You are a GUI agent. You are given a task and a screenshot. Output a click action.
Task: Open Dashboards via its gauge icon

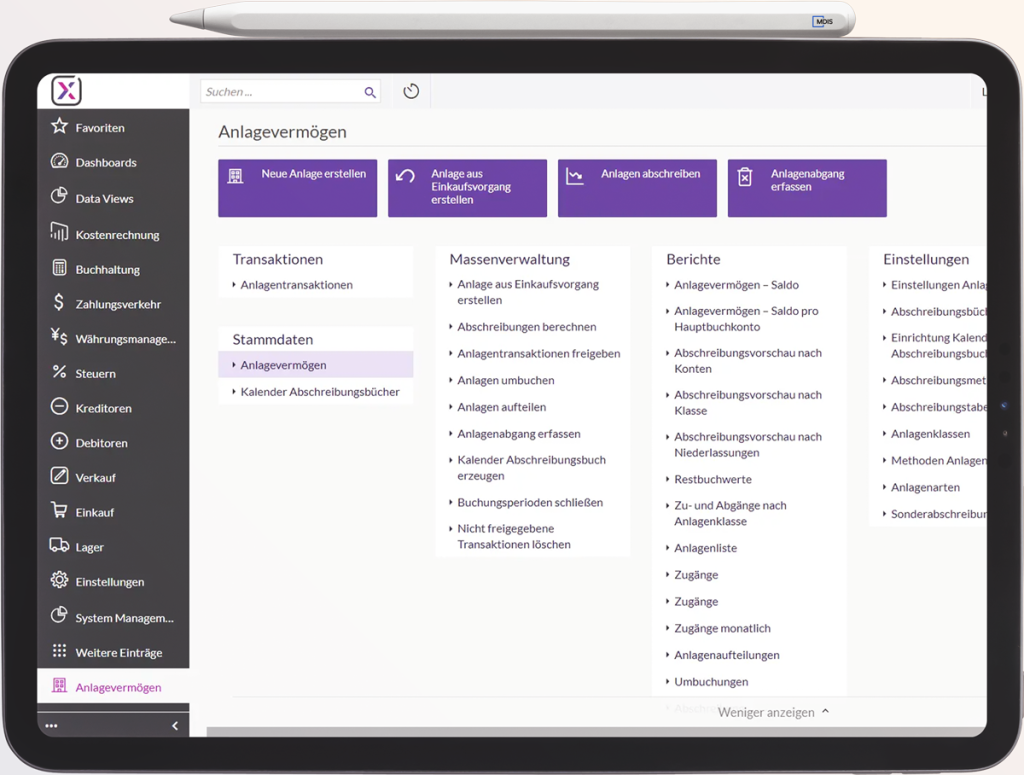(59, 162)
